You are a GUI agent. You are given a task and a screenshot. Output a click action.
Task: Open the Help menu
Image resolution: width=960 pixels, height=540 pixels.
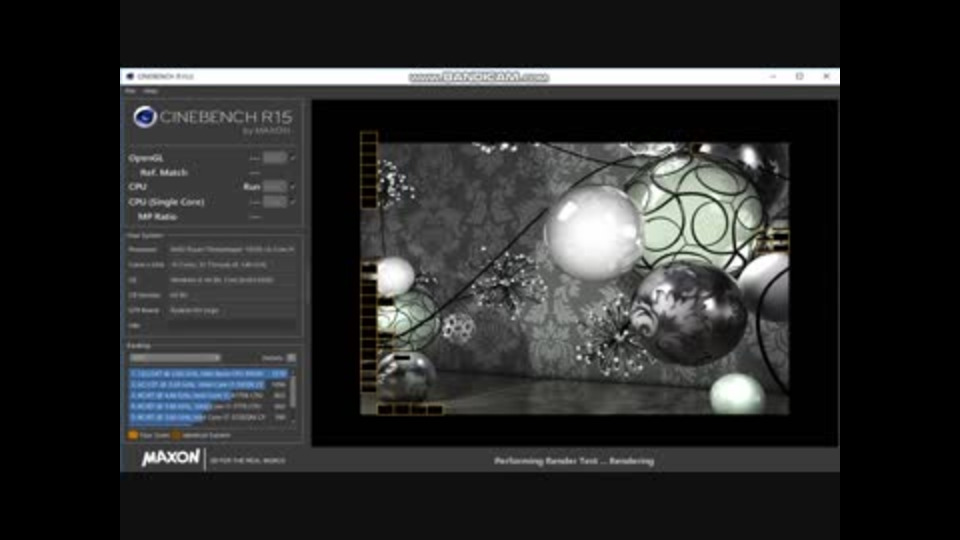151,91
